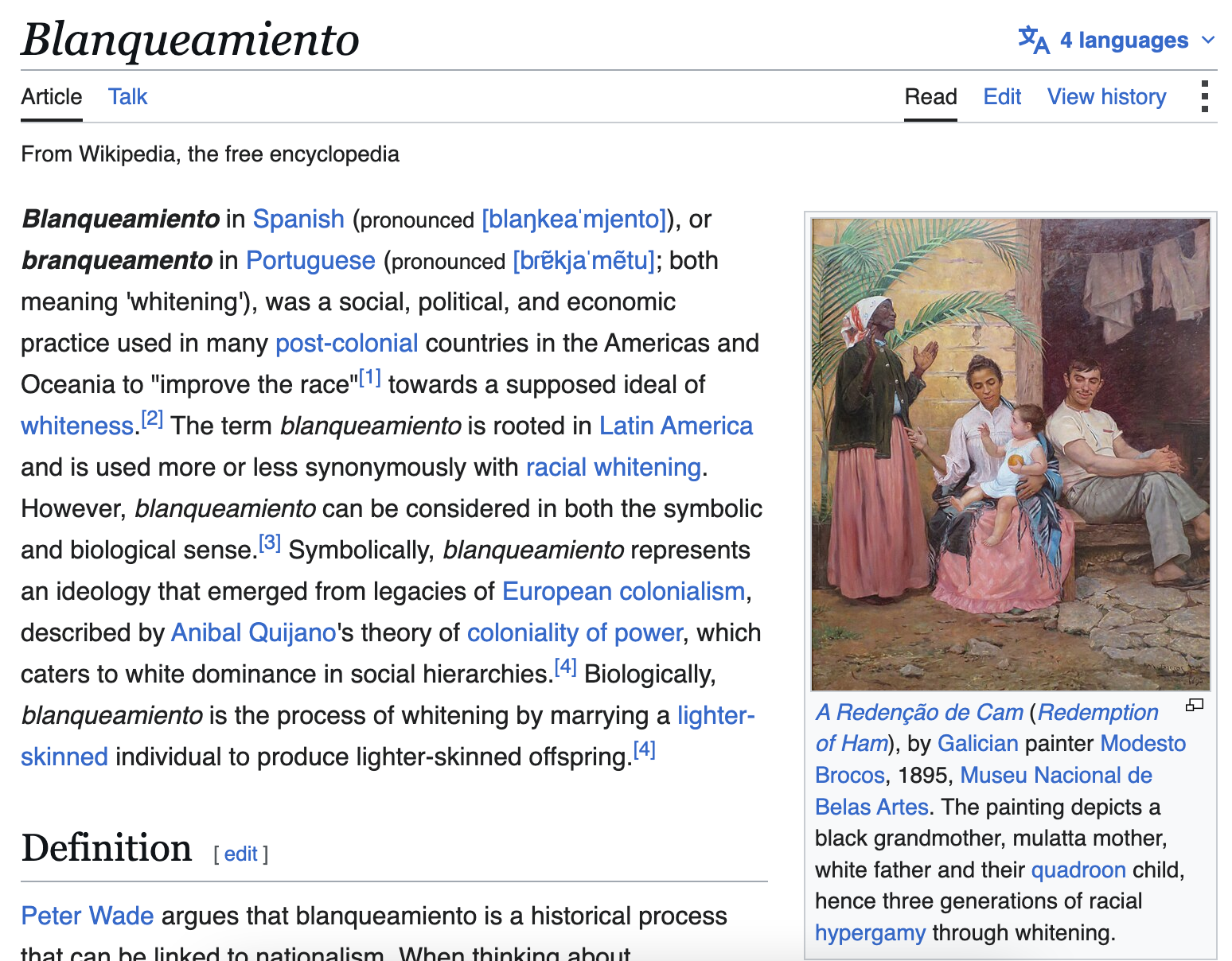Open the coloniality of power link
The height and width of the screenshot is (961, 1232).
[x=575, y=632]
